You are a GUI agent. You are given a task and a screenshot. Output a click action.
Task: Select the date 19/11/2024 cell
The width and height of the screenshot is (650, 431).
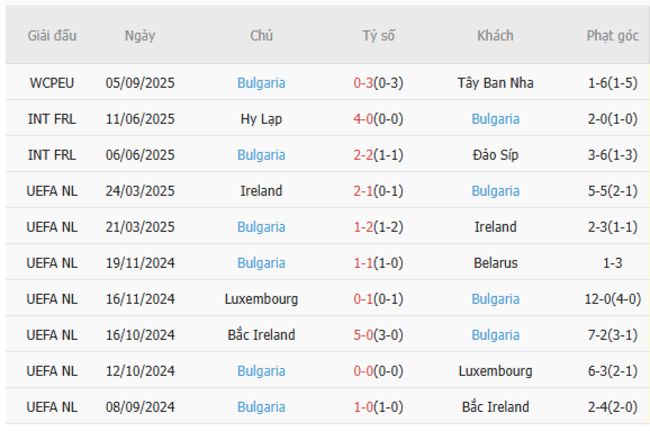(140, 263)
